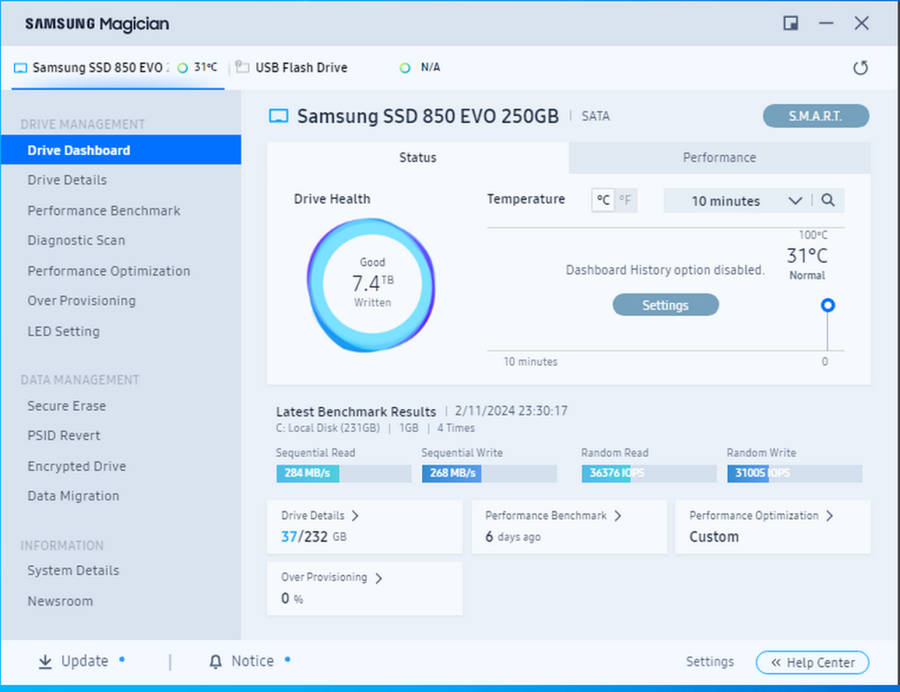900x692 pixels.
Task: Click the temperature gauge slider marker
Action: click(827, 306)
